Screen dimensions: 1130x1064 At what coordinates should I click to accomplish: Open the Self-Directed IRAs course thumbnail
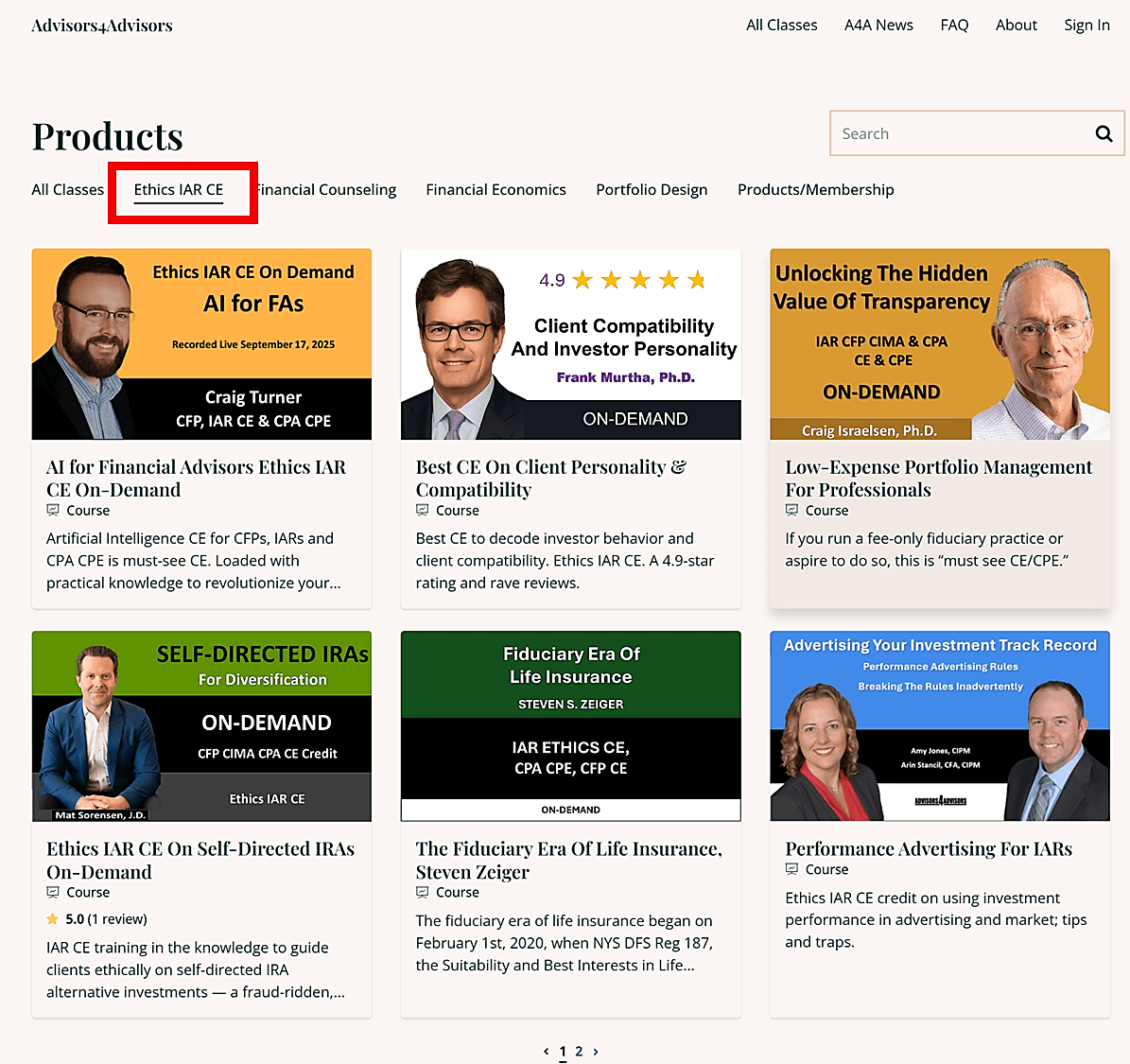click(x=201, y=726)
